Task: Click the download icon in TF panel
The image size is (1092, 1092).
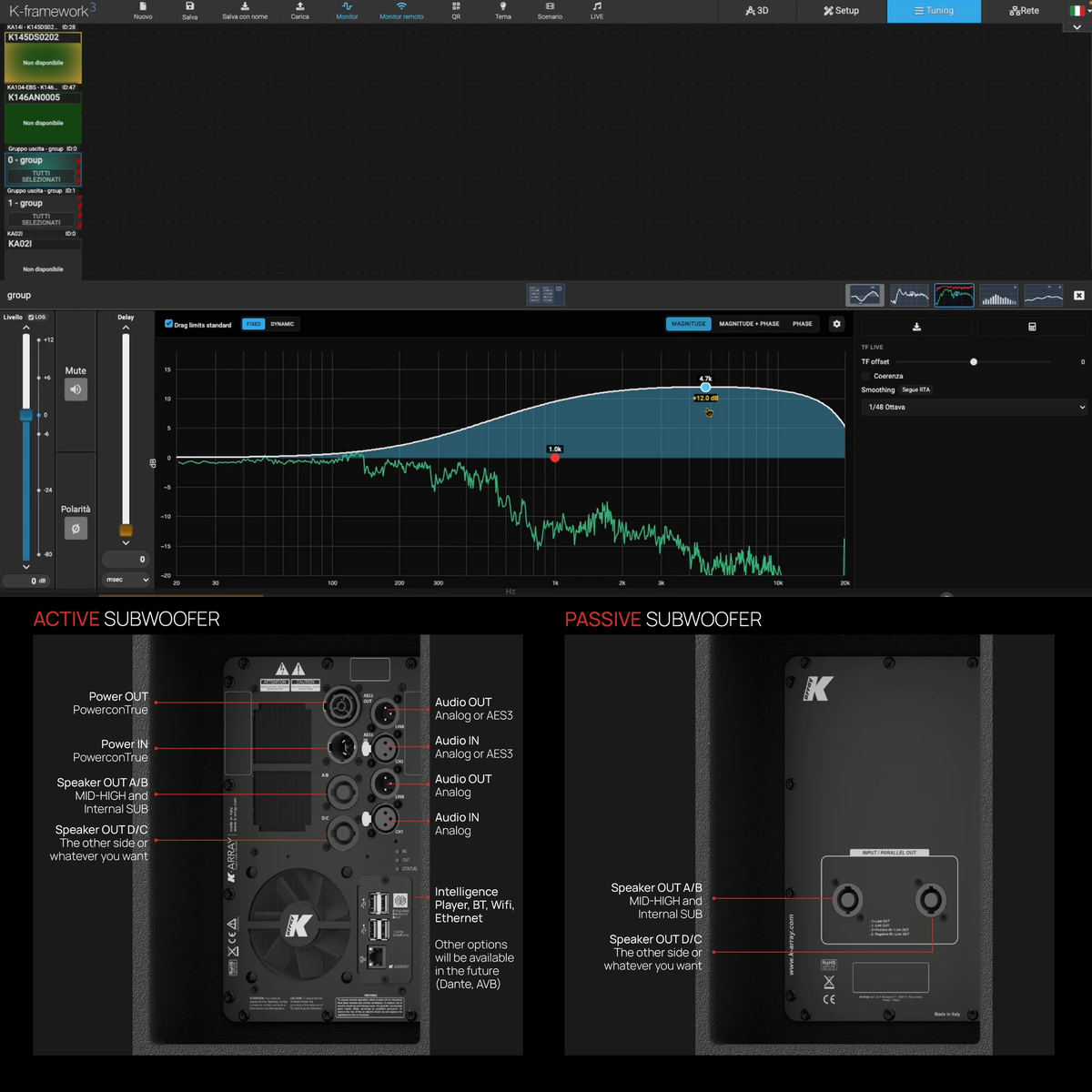Action: (x=916, y=327)
